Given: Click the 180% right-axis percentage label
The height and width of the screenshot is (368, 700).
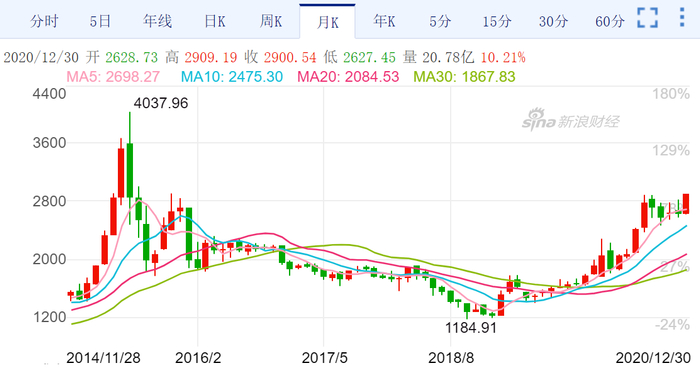Looking at the screenshot, I should pyautogui.click(x=671, y=94).
